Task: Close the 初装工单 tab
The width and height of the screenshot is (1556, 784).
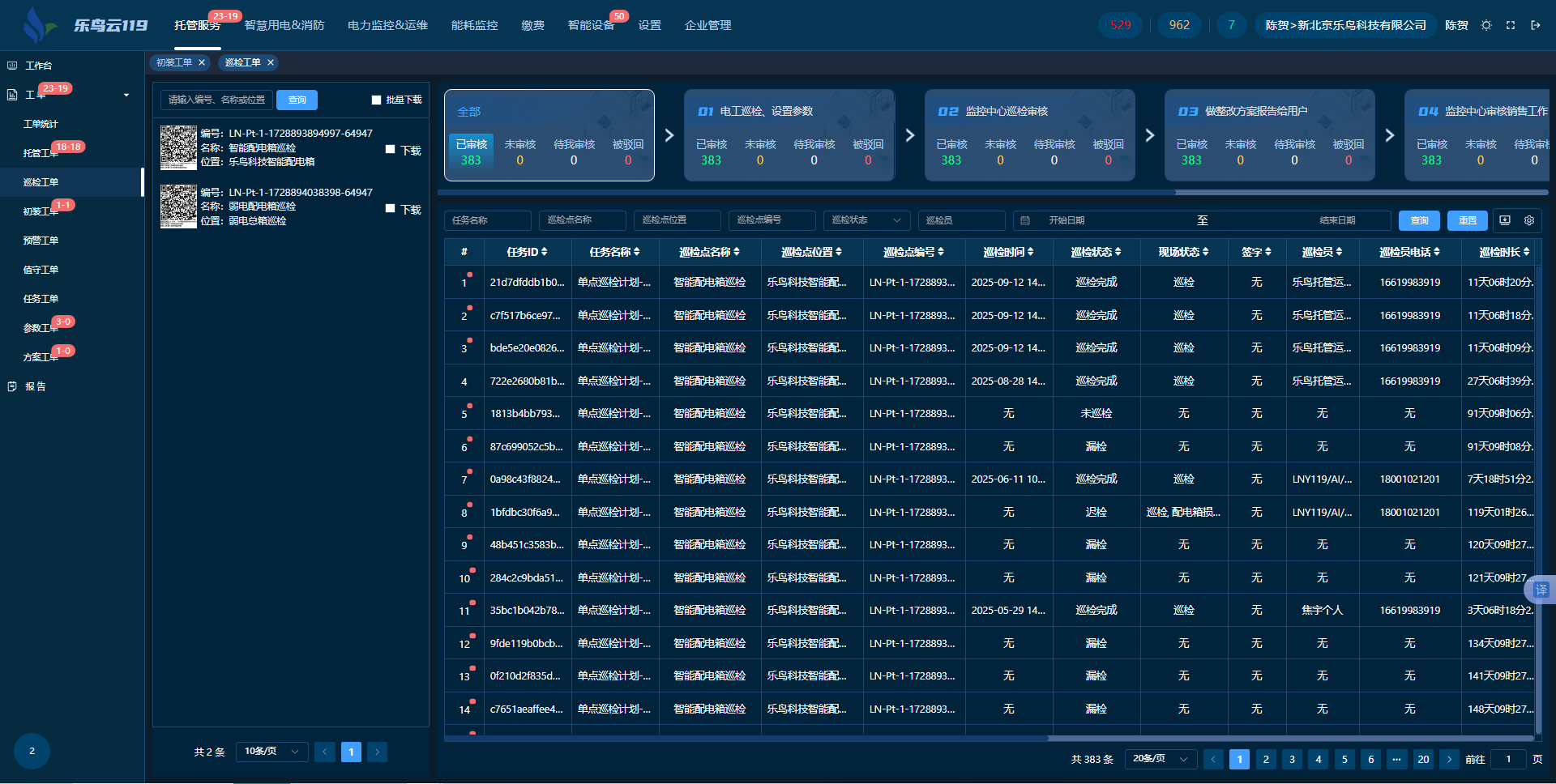Action: pyautogui.click(x=202, y=62)
